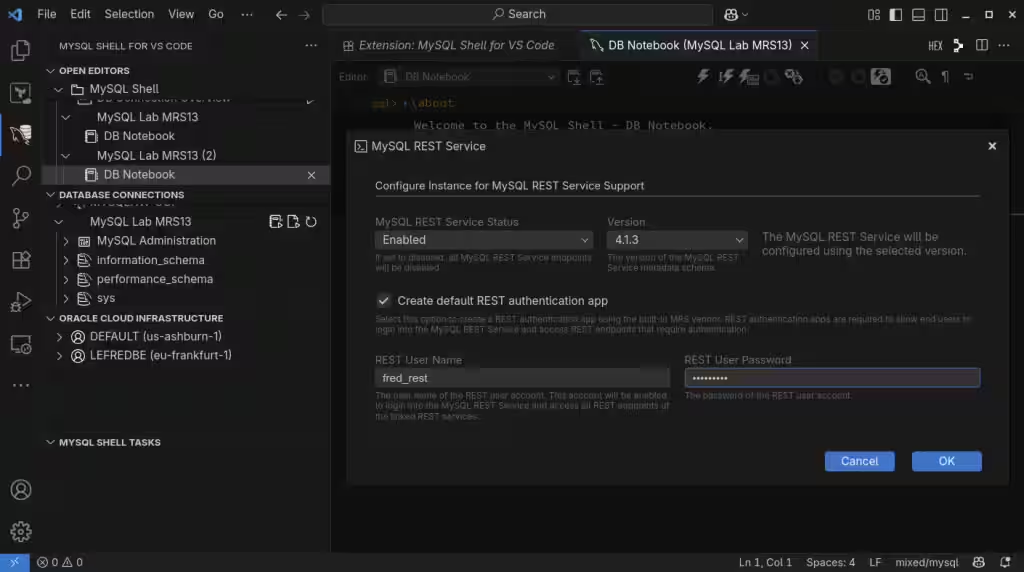
Task: Close the MySQL REST Service dialog
Action: coord(992,146)
